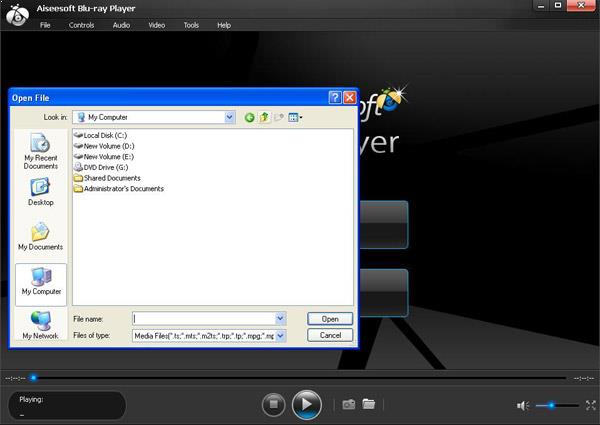
Task: Go up one folder level icon
Action: [264, 117]
